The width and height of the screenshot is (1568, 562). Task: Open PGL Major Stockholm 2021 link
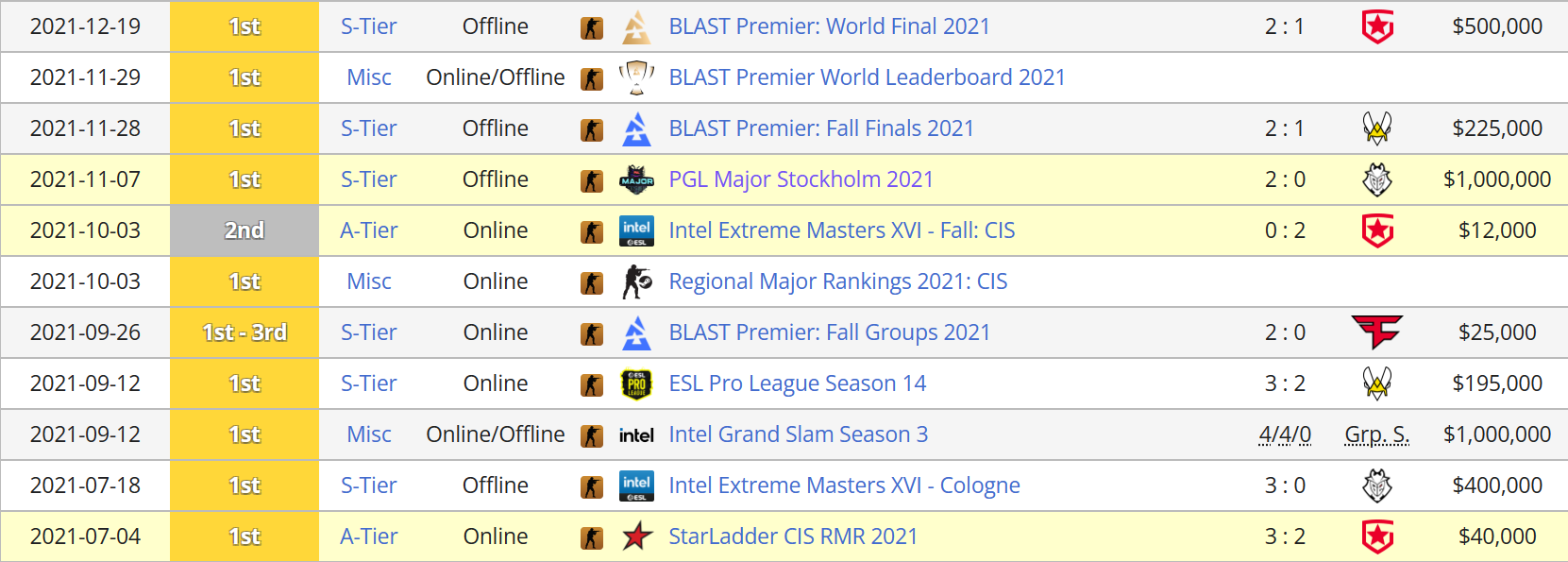click(801, 179)
